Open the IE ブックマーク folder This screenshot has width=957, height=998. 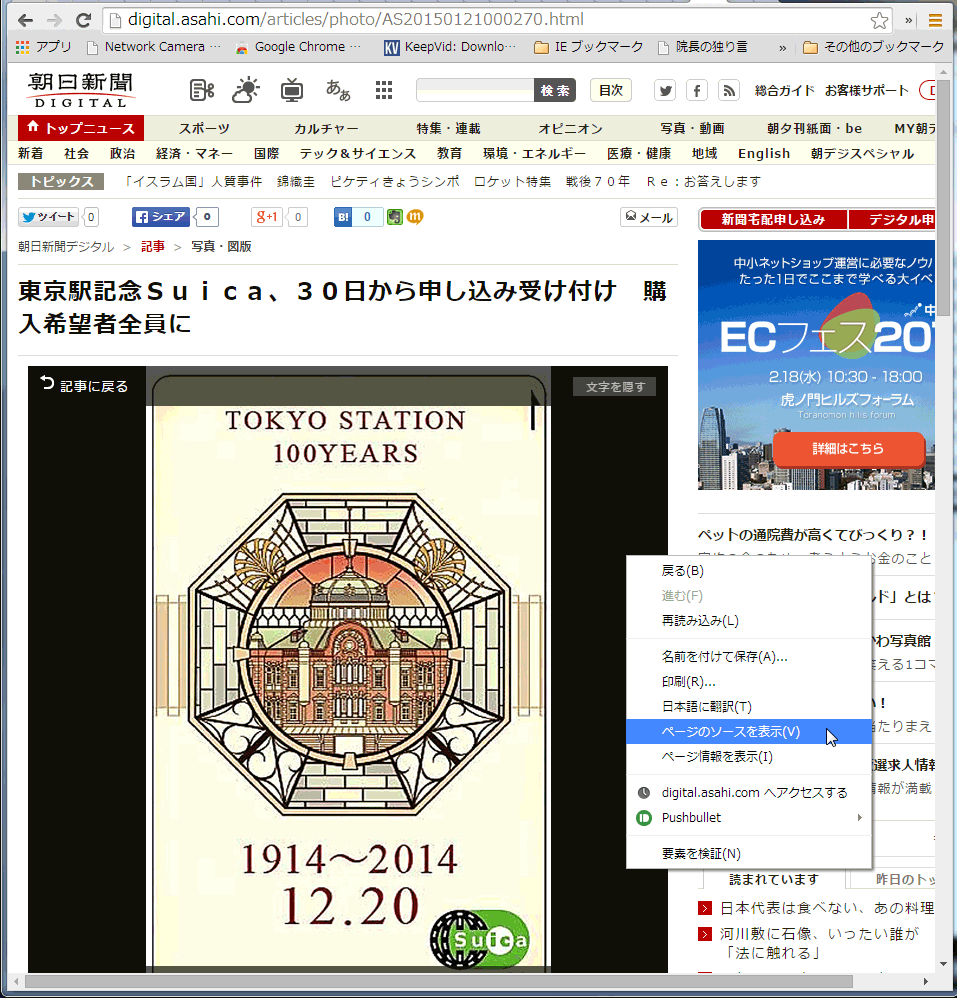tap(589, 47)
